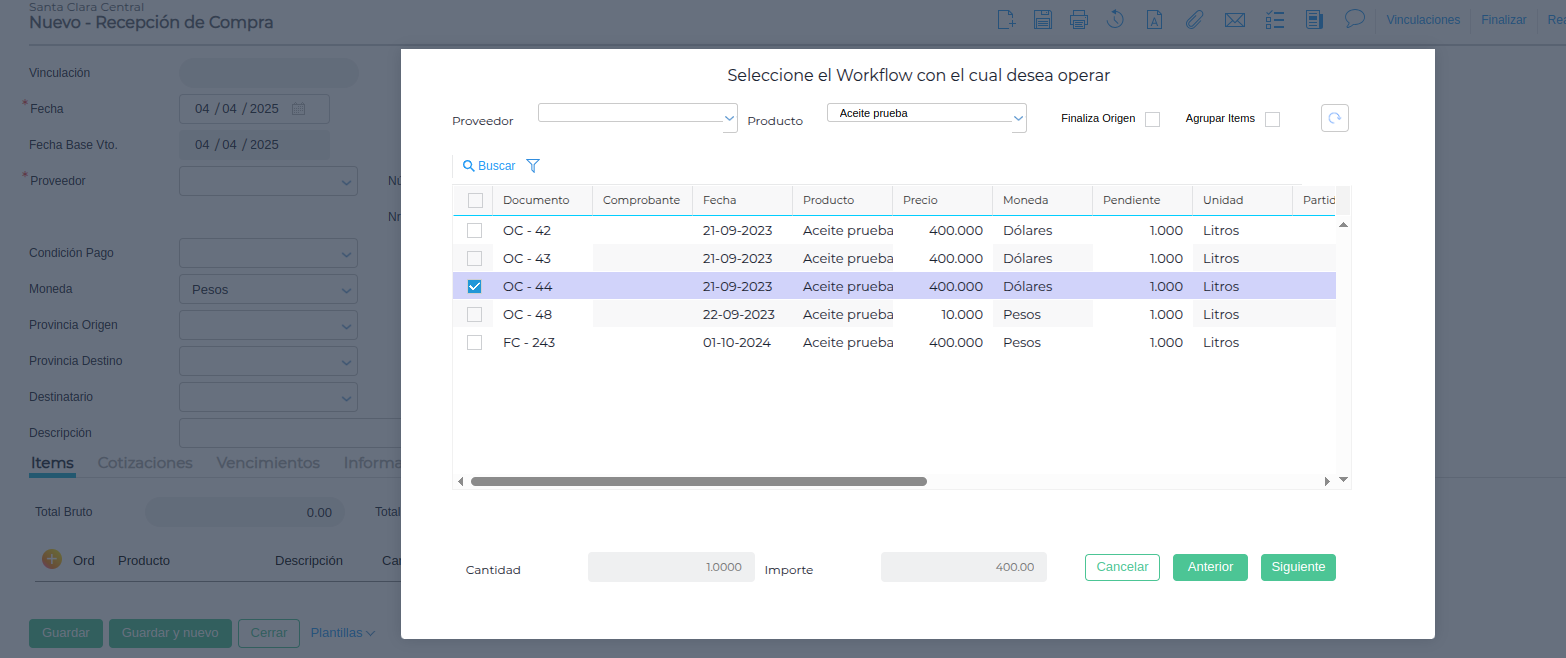
Task: Click the new document icon in toolbar
Action: [x=1006, y=20]
